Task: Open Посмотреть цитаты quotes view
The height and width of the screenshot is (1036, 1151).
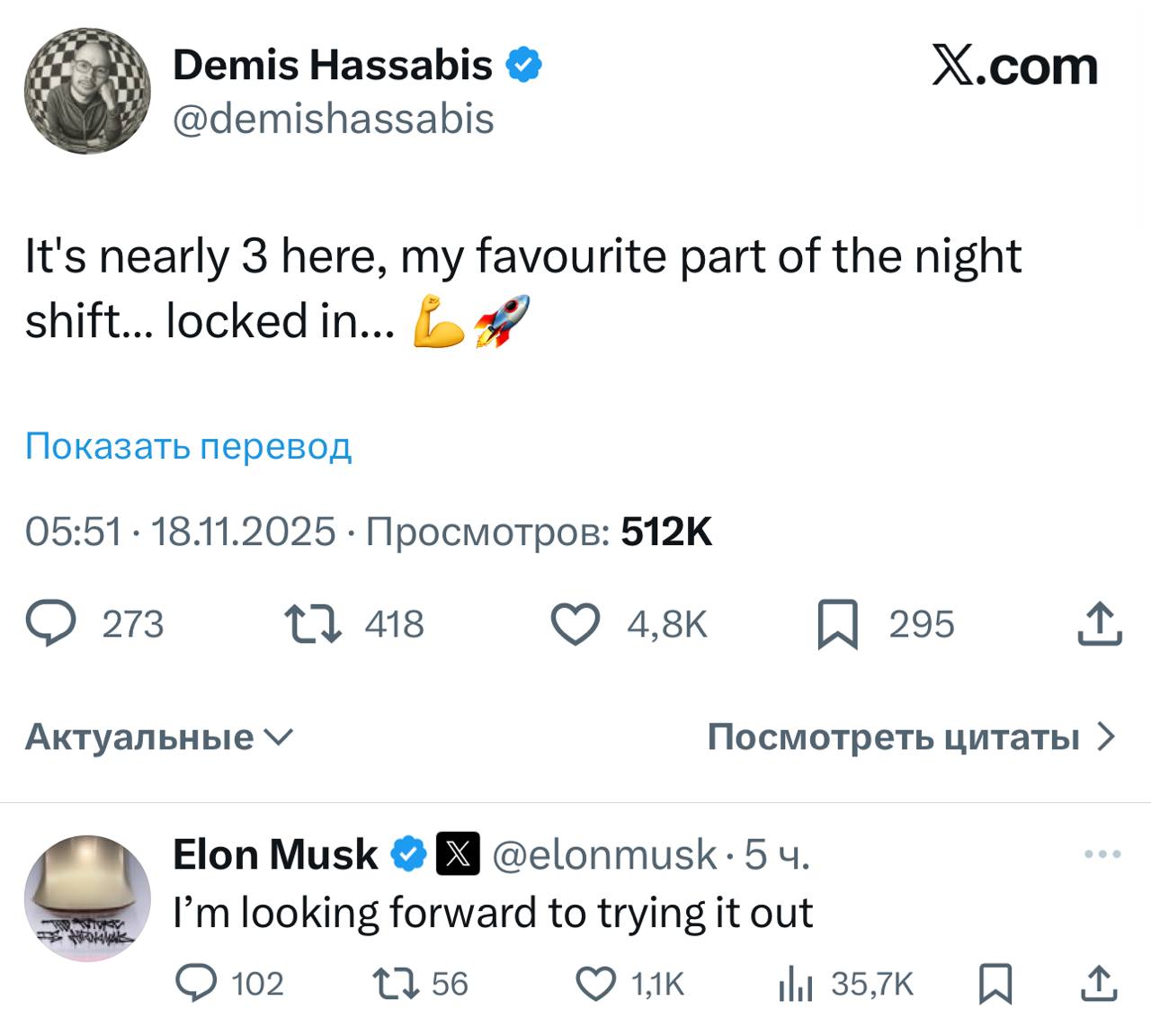Action: pos(910,737)
